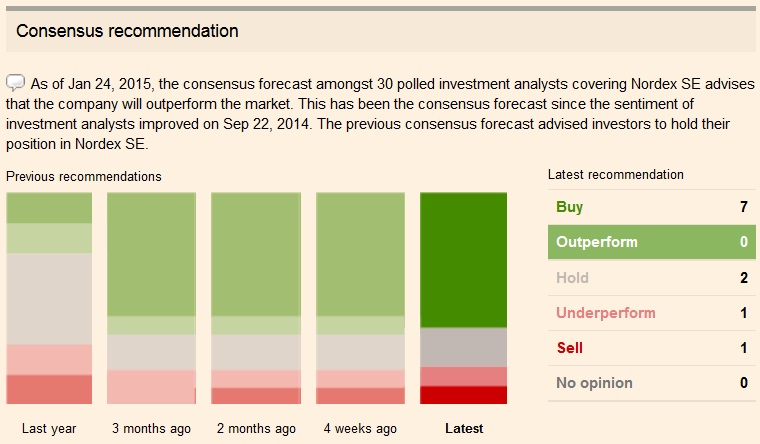Image resolution: width=760 pixels, height=444 pixels.
Task: Click the speech bubble comment icon
Action: coord(15,82)
